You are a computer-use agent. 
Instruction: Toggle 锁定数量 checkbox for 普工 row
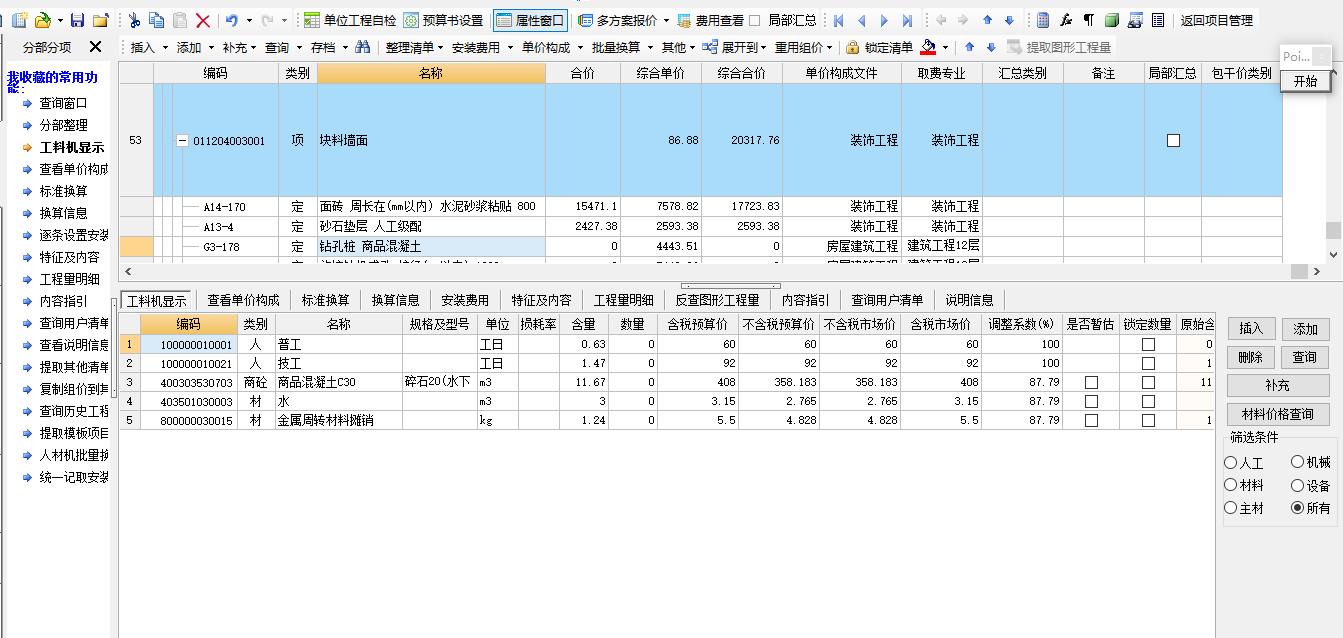point(1148,344)
